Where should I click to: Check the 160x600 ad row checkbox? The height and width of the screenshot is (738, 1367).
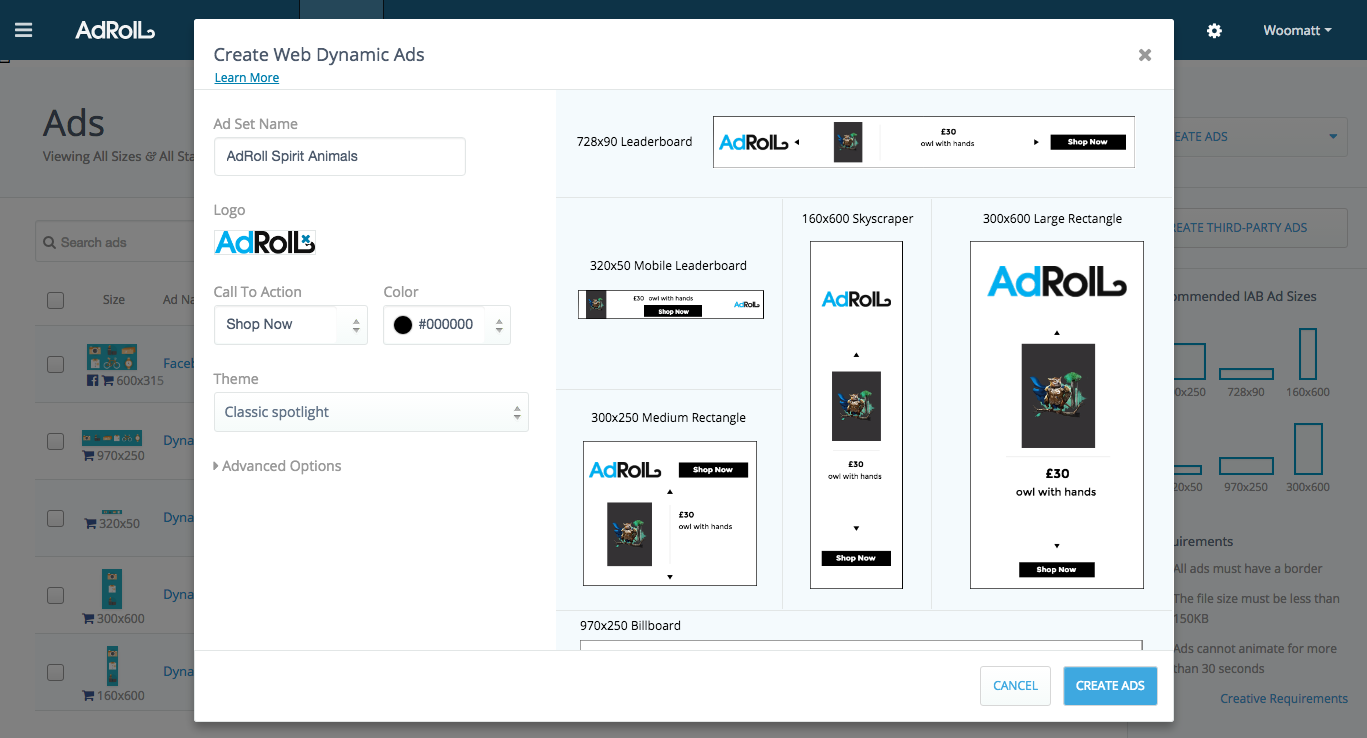[55, 672]
